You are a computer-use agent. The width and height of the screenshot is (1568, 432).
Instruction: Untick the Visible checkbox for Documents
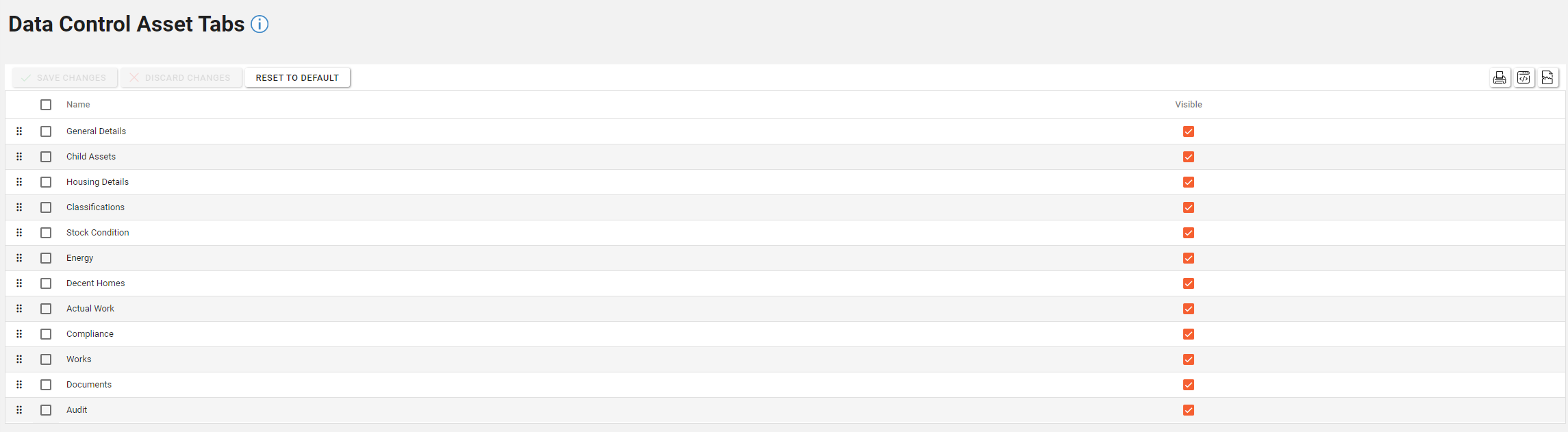click(1189, 385)
